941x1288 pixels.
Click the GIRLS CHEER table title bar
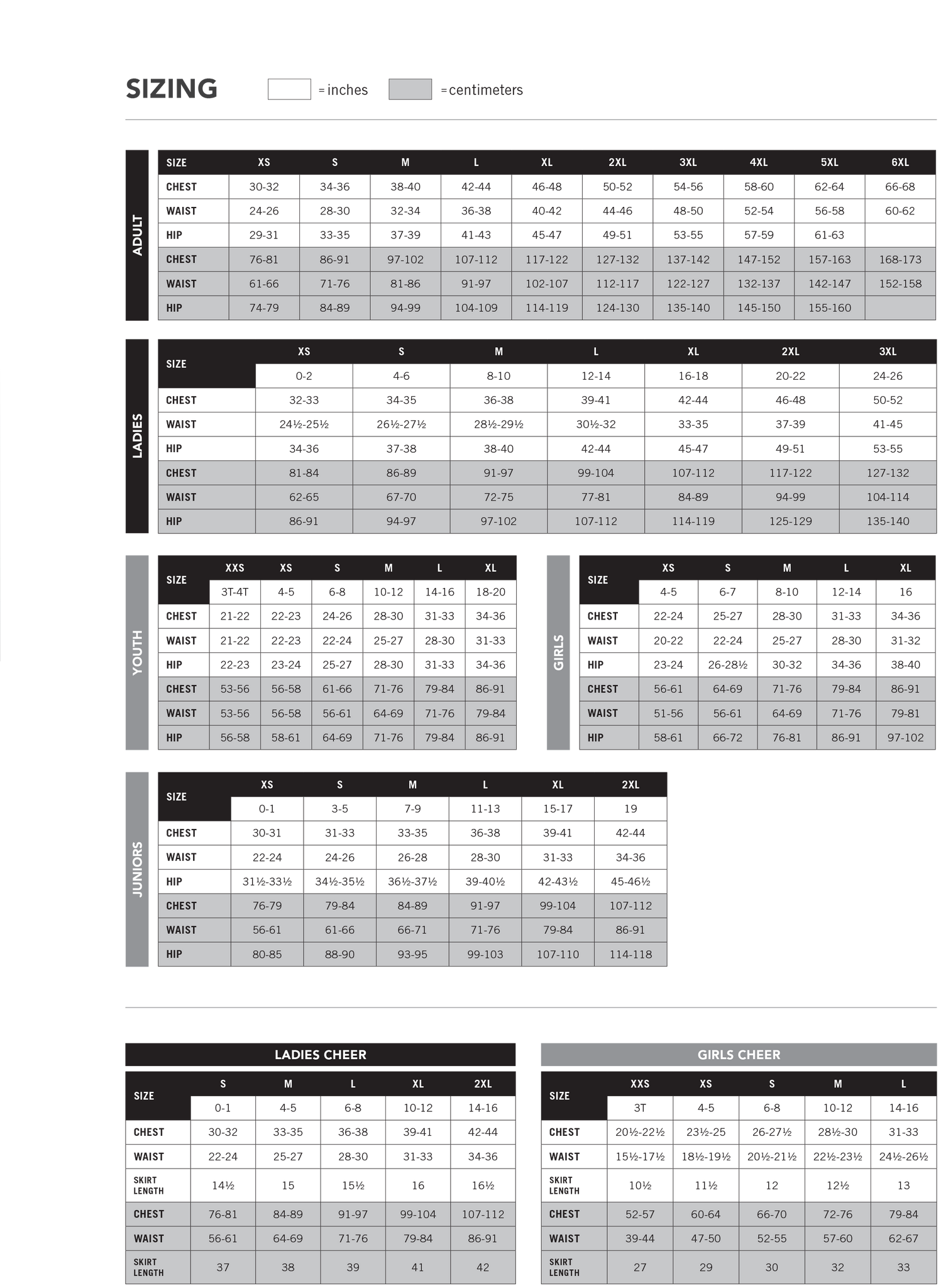[x=739, y=1055]
